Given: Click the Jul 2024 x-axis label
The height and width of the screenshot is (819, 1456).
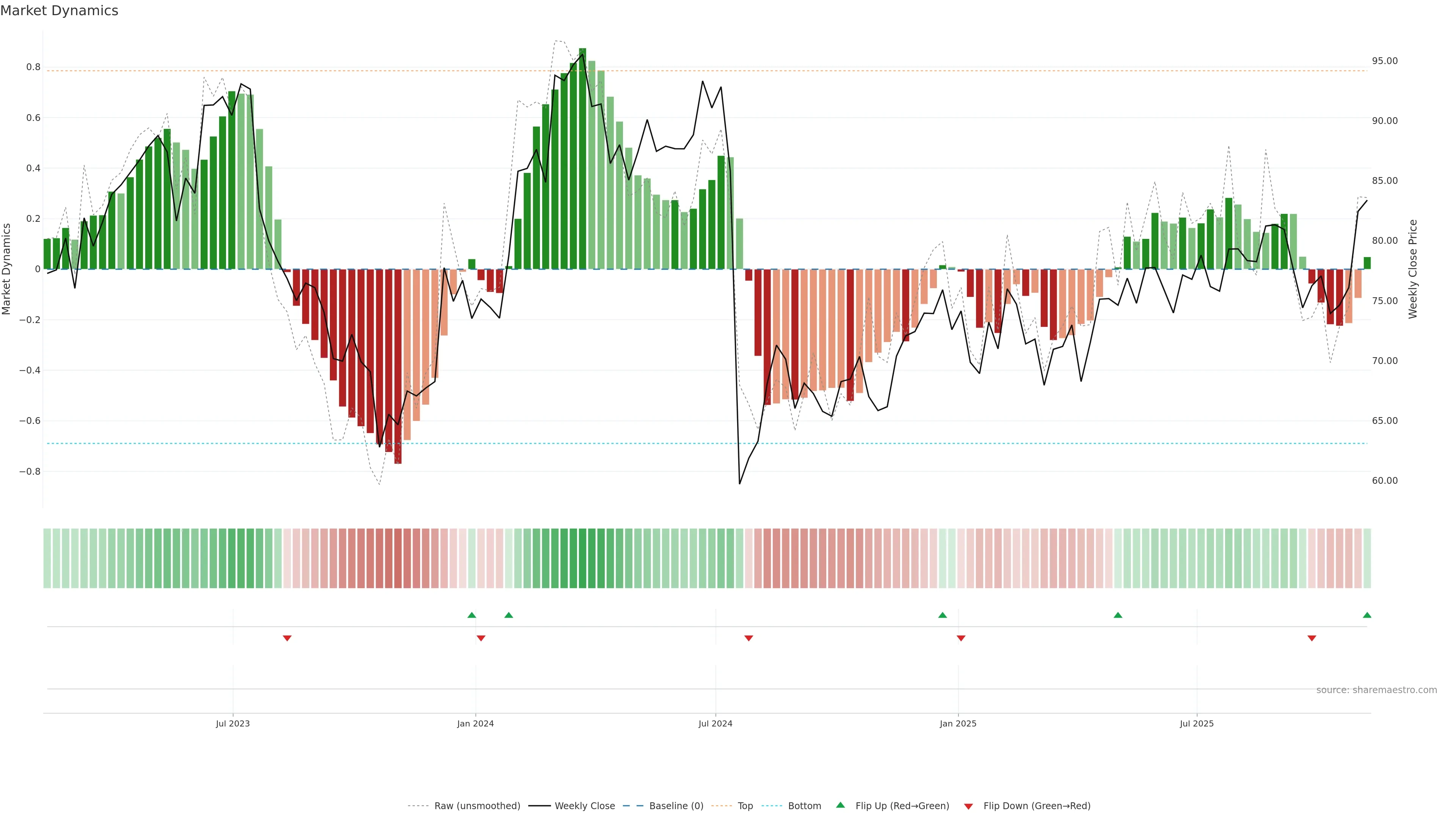Looking at the screenshot, I should (715, 723).
